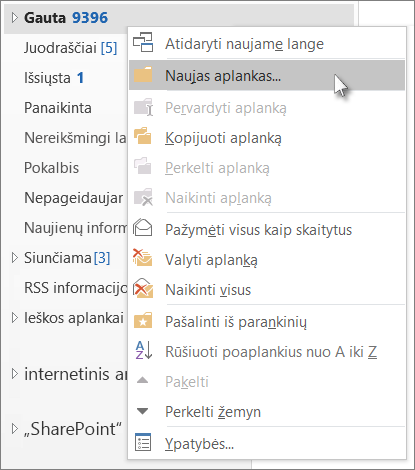Click the Naikinti visus red X envelope icon
415x470 pixels.
143,288
